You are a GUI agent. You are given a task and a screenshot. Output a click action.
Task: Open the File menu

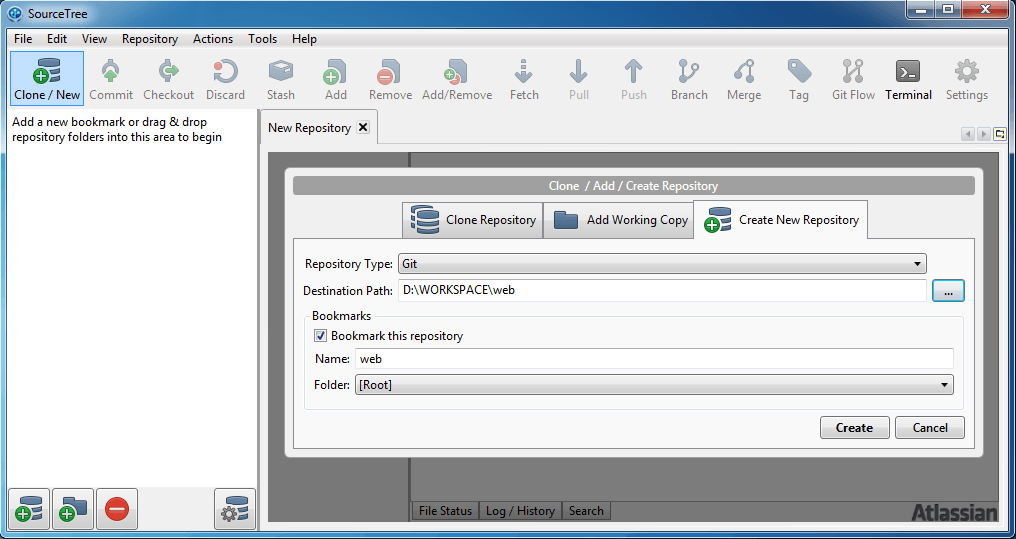23,39
